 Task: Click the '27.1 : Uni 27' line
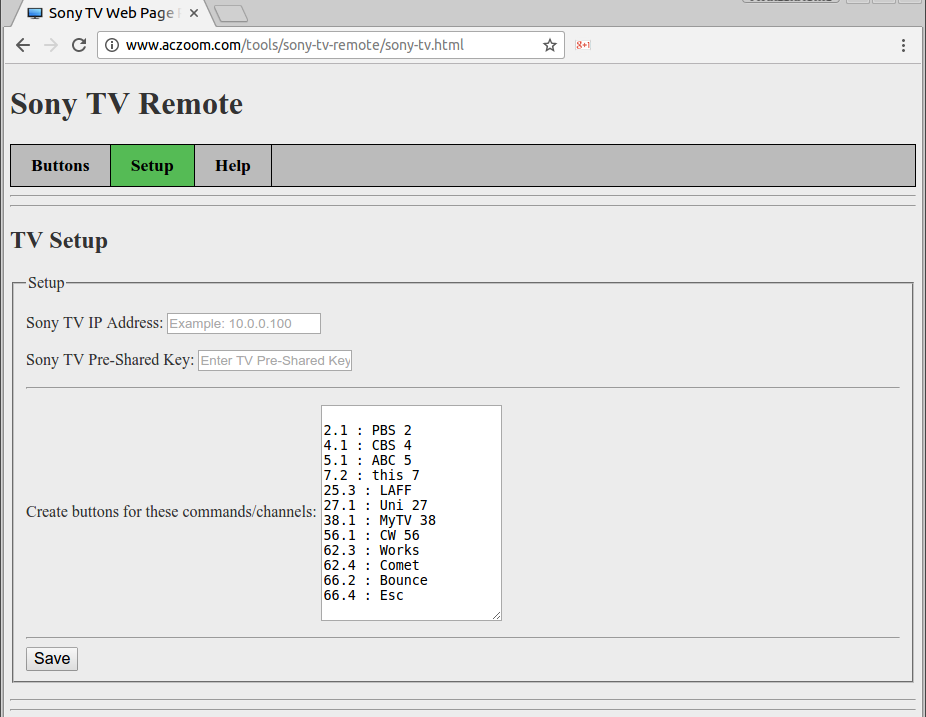coord(376,506)
